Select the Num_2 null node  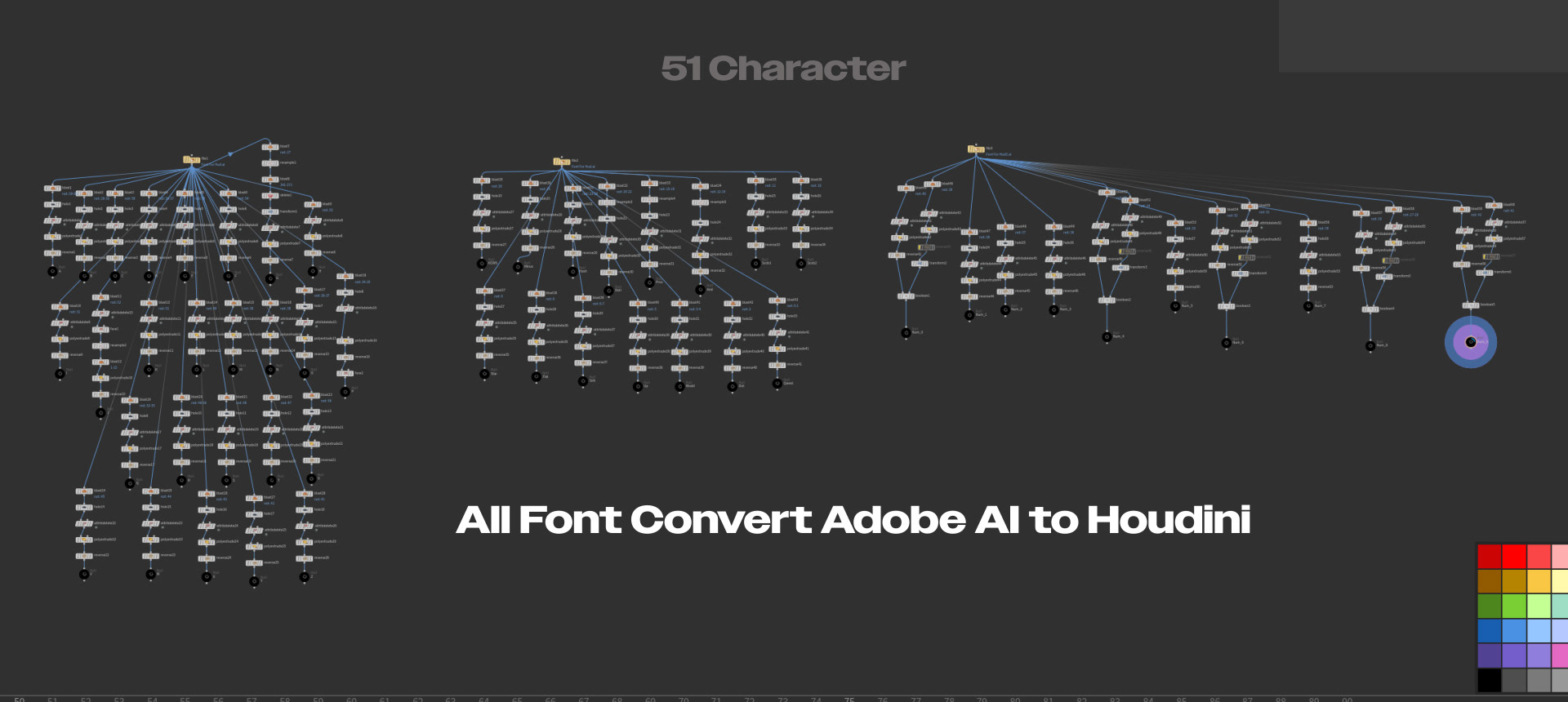click(x=1005, y=309)
